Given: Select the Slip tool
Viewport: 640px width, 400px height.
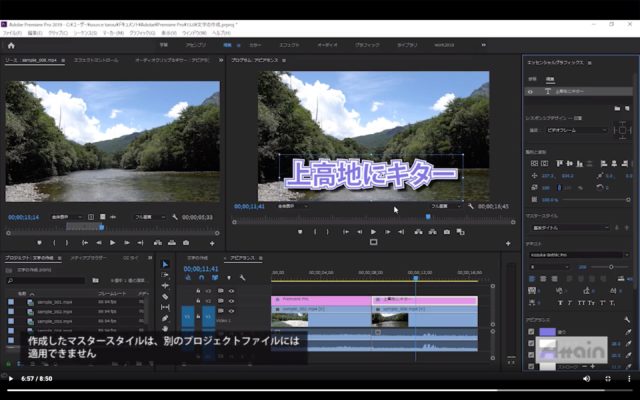Looking at the screenshot, I should tap(165, 307).
